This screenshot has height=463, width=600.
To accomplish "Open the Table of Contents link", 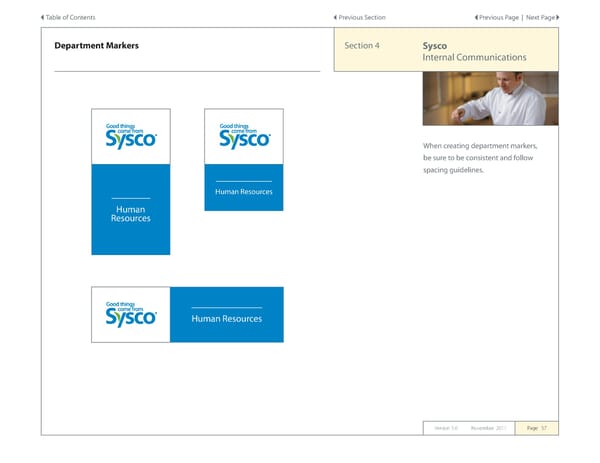I will point(71,18).
